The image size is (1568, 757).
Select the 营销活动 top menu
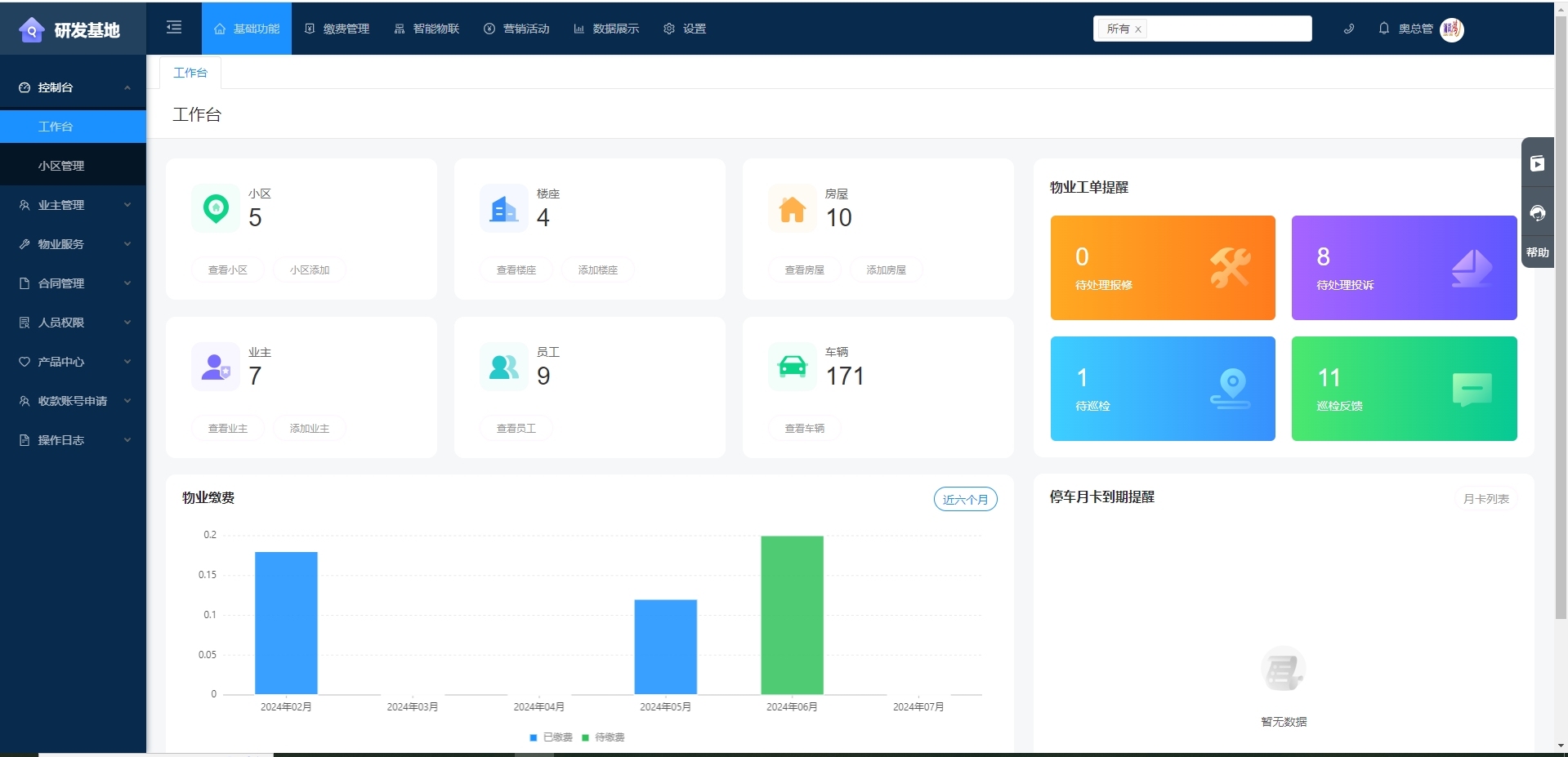516,29
